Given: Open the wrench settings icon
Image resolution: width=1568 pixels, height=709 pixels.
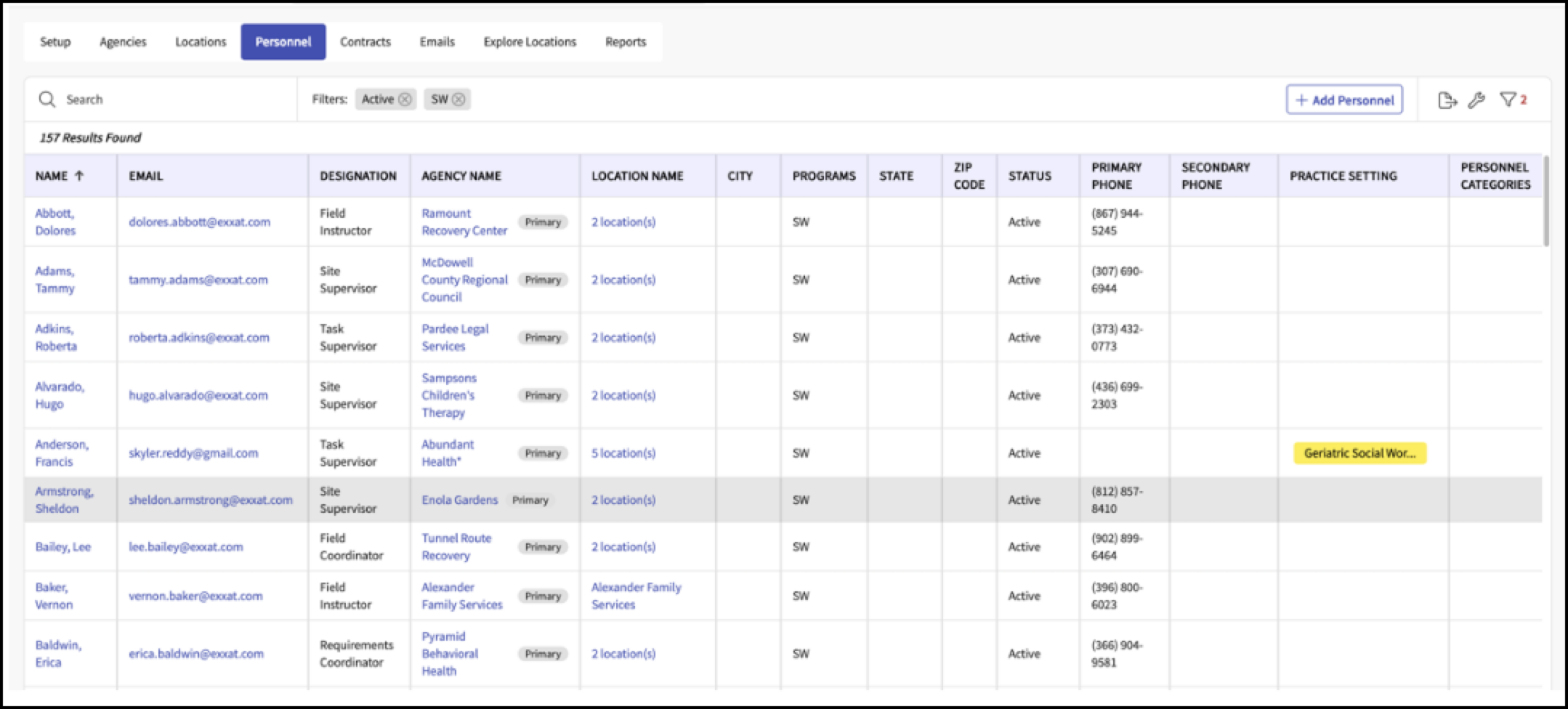Looking at the screenshot, I should pyautogui.click(x=1476, y=100).
